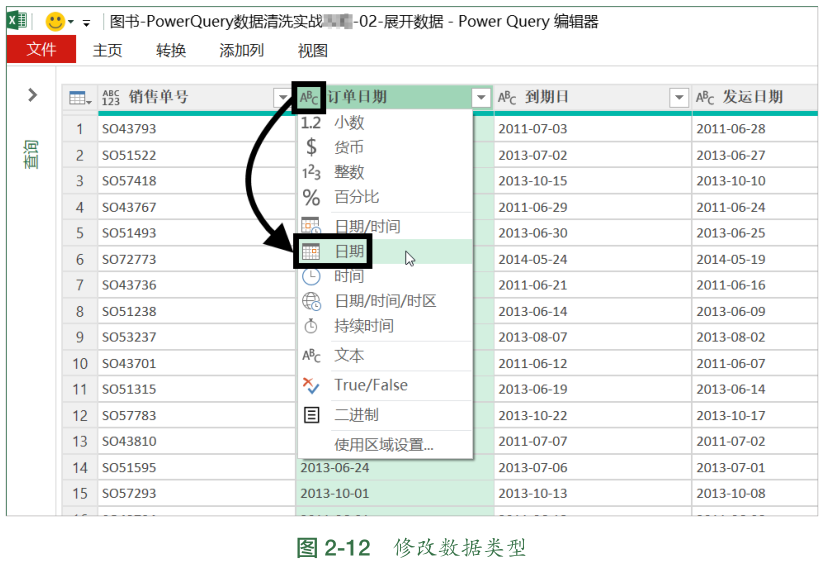828x565 pixels.
Task: Click the percent sign icon
Action: (x=312, y=197)
